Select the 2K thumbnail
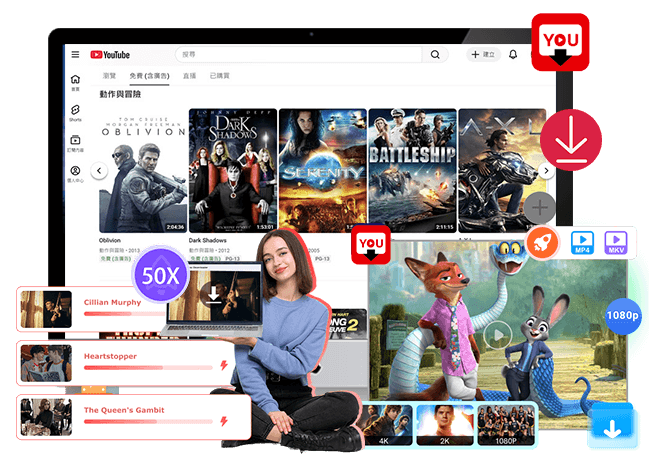This screenshot has height=455, width=650. coord(445,425)
